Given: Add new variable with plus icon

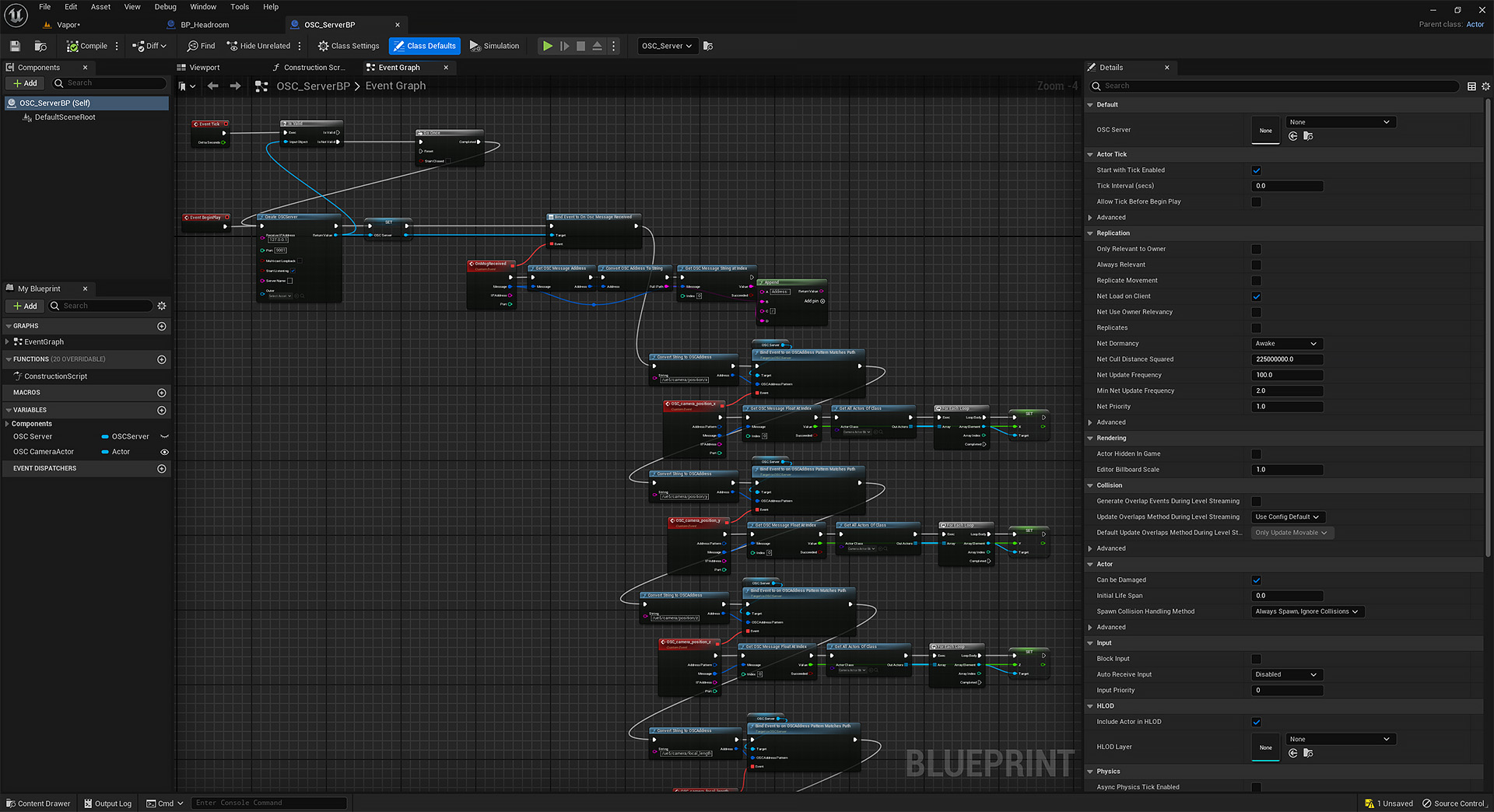Looking at the screenshot, I should [x=162, y=410].
